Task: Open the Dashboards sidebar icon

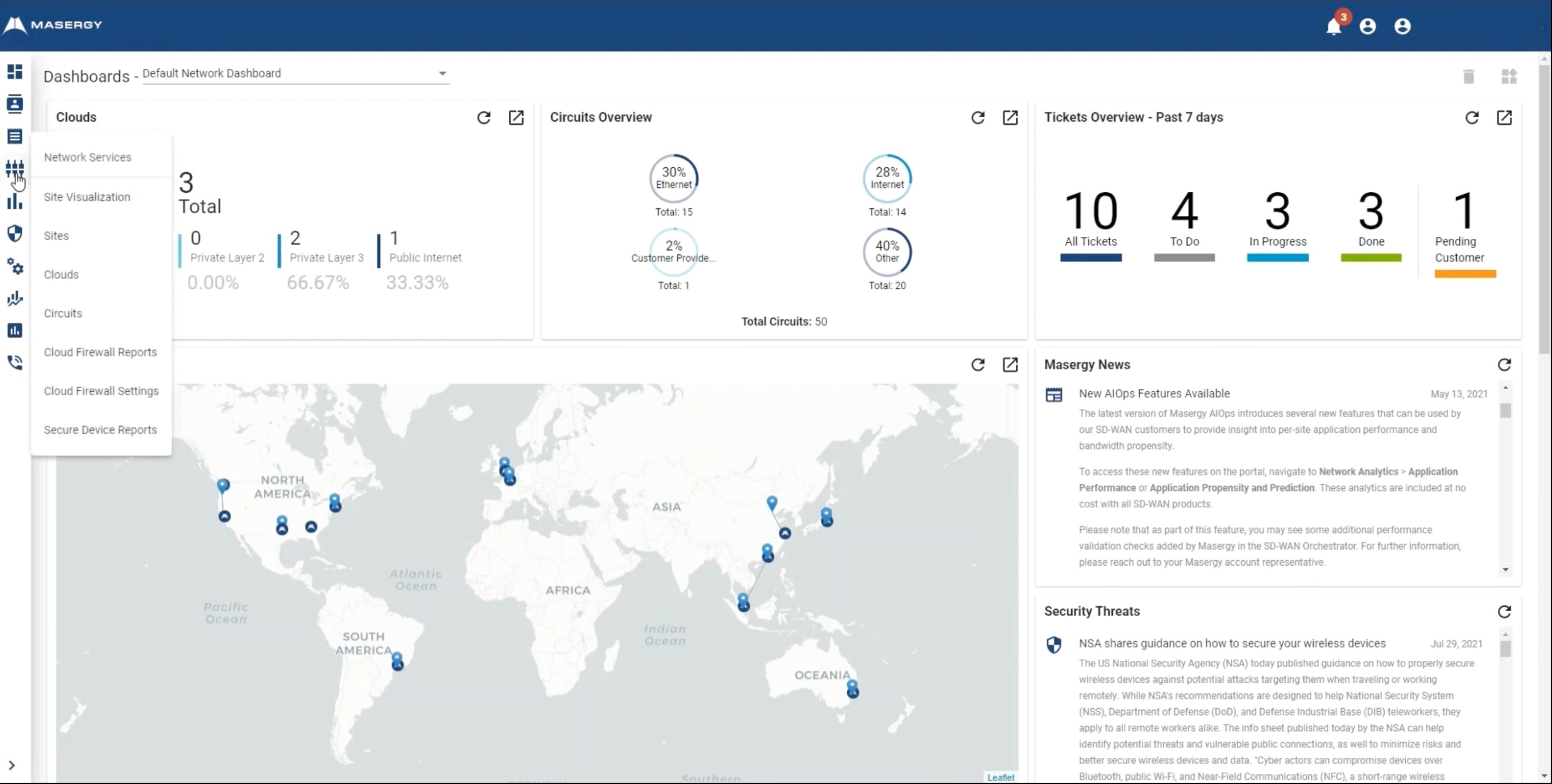Action: pos(15,71)
